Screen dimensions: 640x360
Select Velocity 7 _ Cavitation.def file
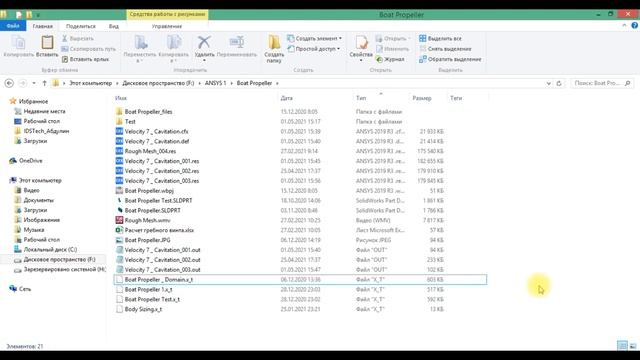pyautogui.click(x=157, y=141)
